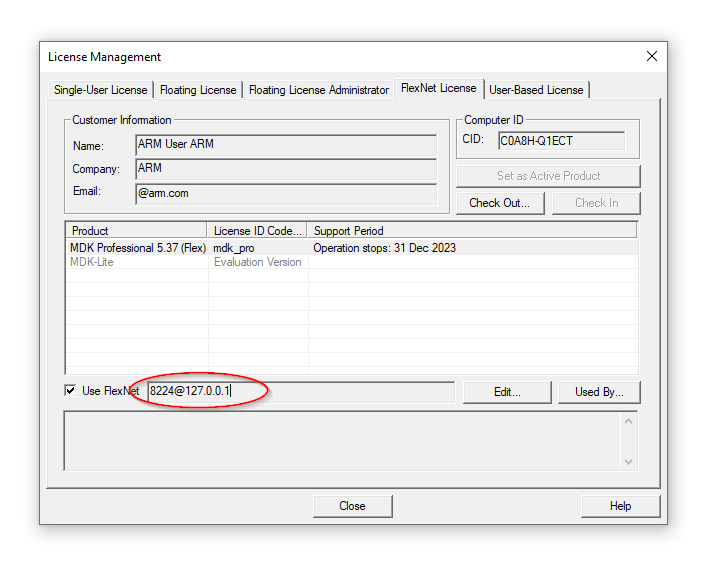Viewport: 712px width, 568px height.
Task: Open the Floating License tab
Action: tap(198, 90)
